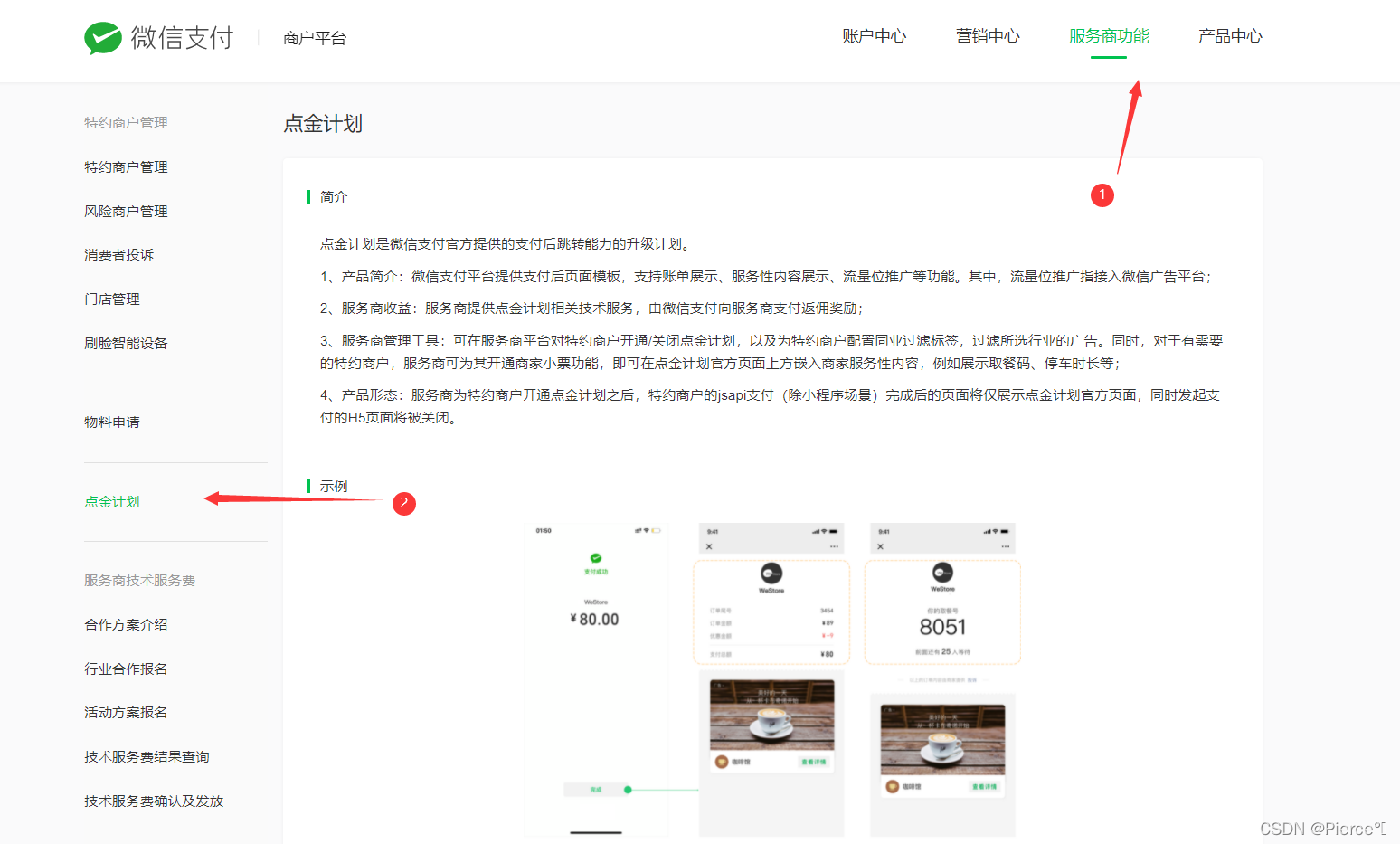Go to 消费者投诉 in the sidebar
The width and height of the screenshot is (1400, 844).
coord(118,255)
